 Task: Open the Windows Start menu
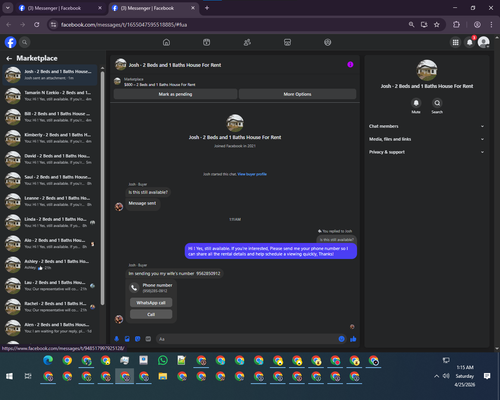pyautogui.click(x=9, y=376)
